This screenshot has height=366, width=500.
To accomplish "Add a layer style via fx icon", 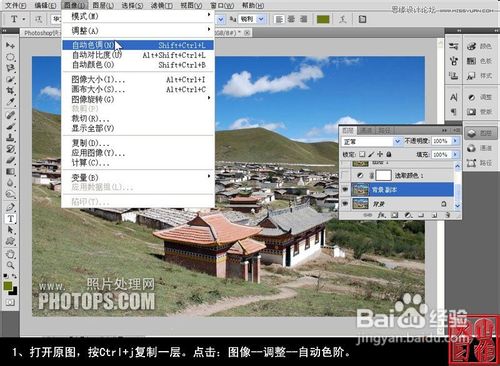I will 381,215.
